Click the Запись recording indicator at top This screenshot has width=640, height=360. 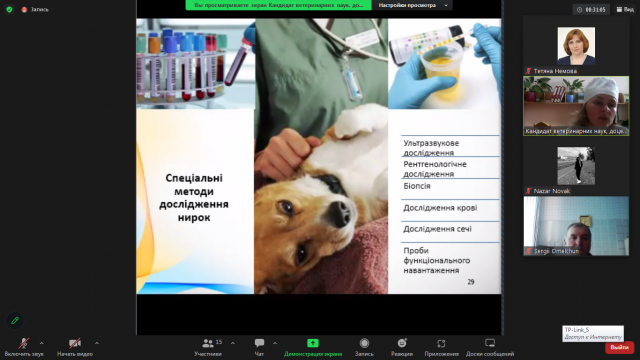tap(35, 9)
